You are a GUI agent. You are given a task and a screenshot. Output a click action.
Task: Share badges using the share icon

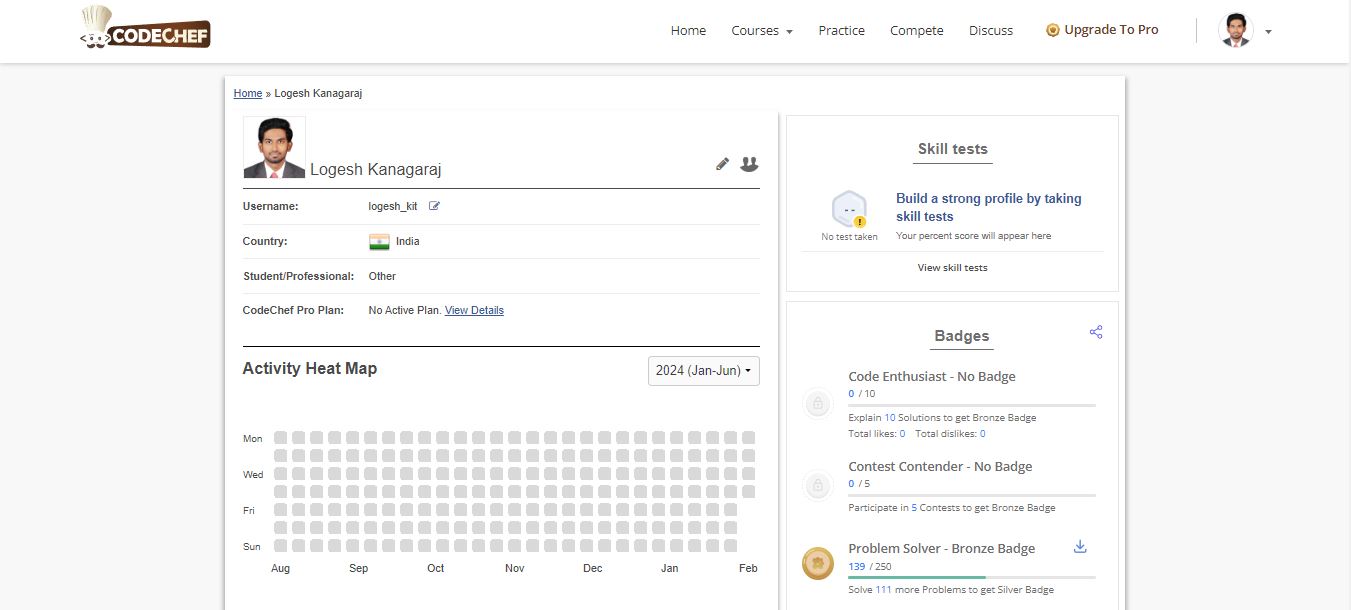(x=1096, y=332)
